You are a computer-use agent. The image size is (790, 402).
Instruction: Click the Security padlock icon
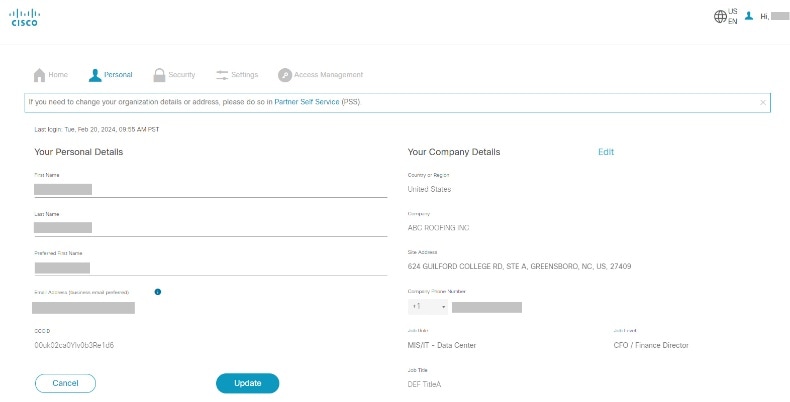coord(159,75)
